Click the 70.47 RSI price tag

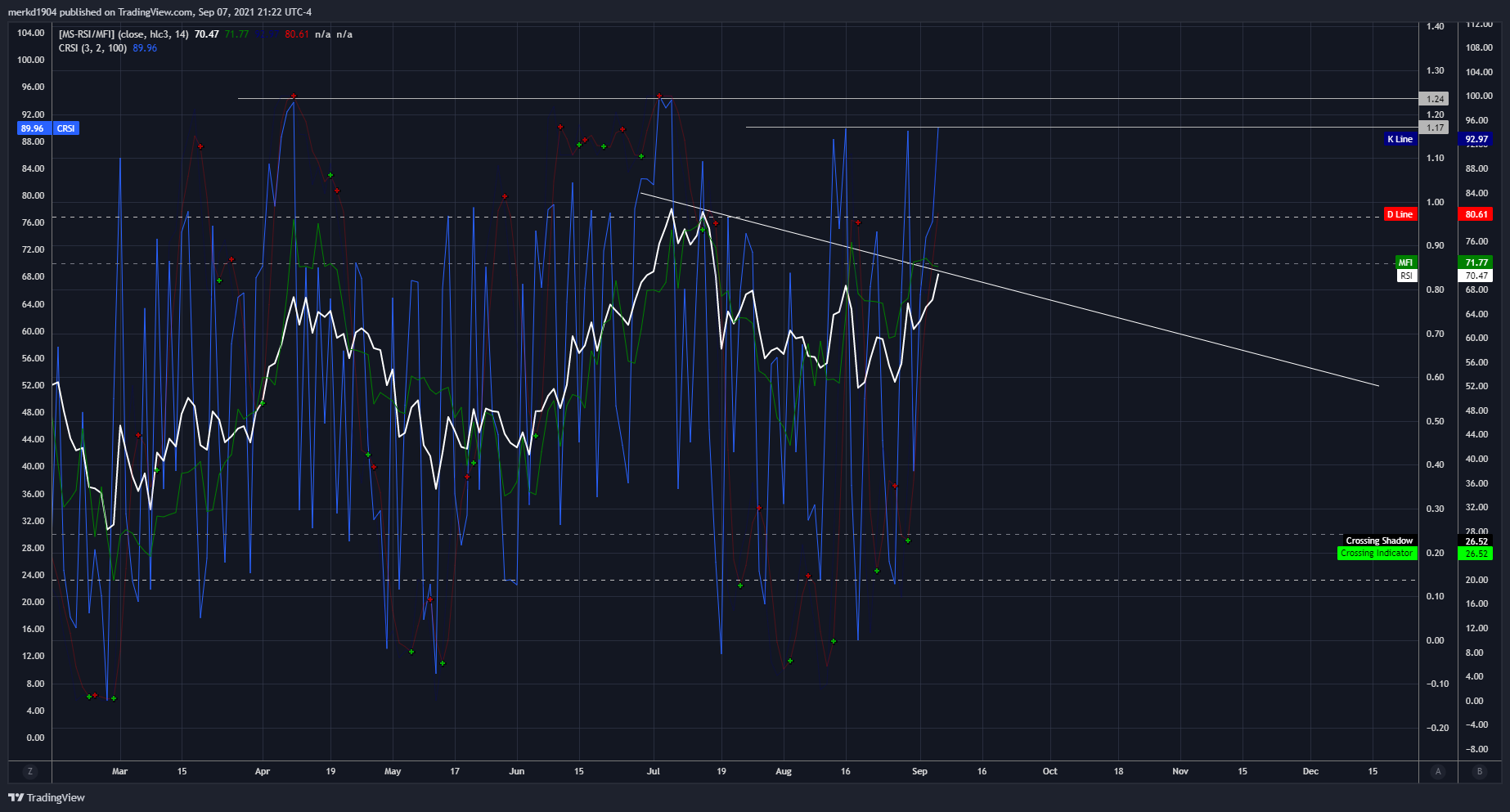tap(1476, 276)
